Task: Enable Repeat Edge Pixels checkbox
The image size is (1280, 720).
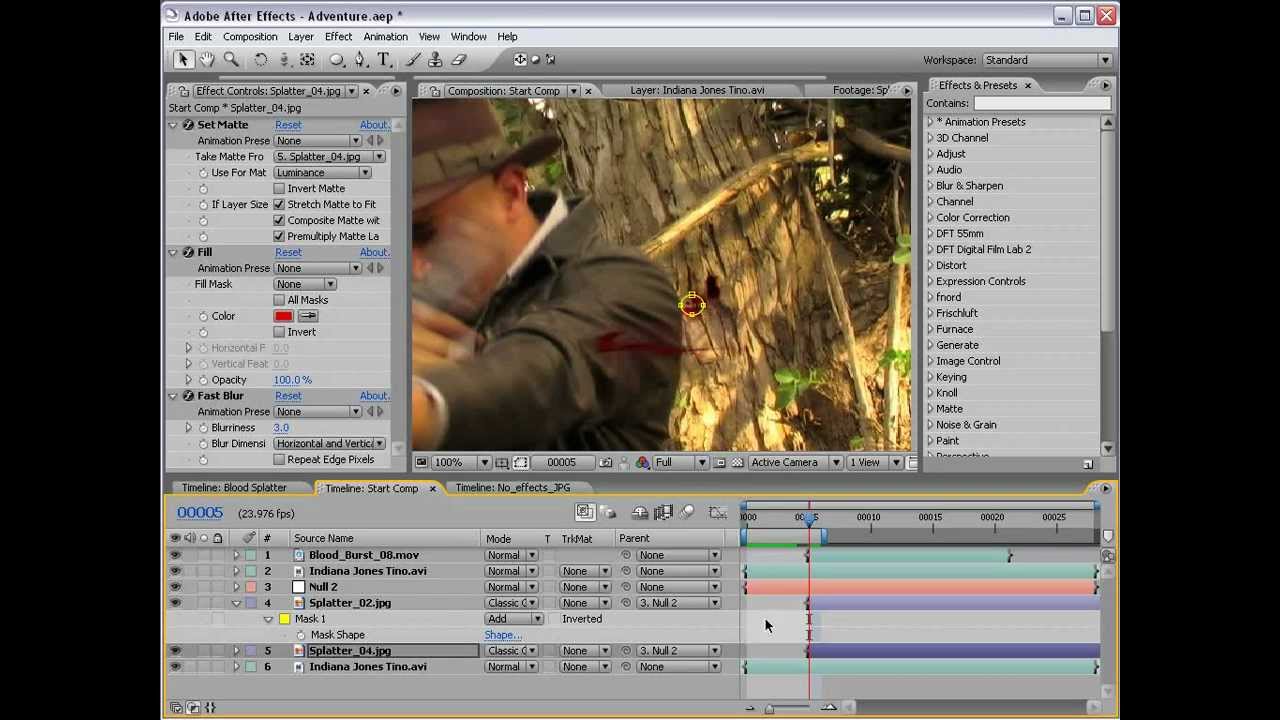Action: (x=279, y=460)
